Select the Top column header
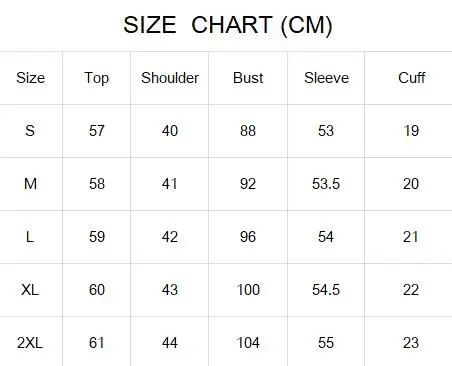Screen dimensions: 452x366 (97, 78)
